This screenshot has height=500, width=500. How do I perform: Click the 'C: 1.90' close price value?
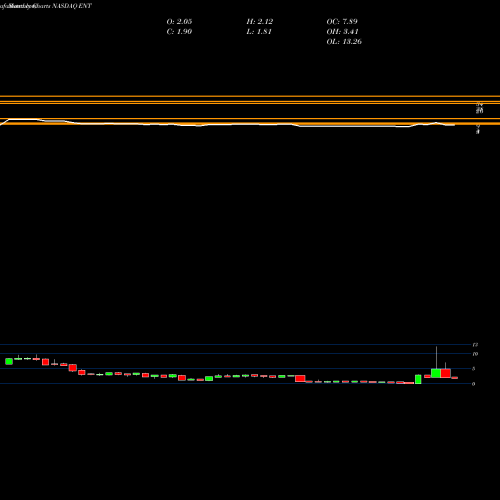[179, 32]
